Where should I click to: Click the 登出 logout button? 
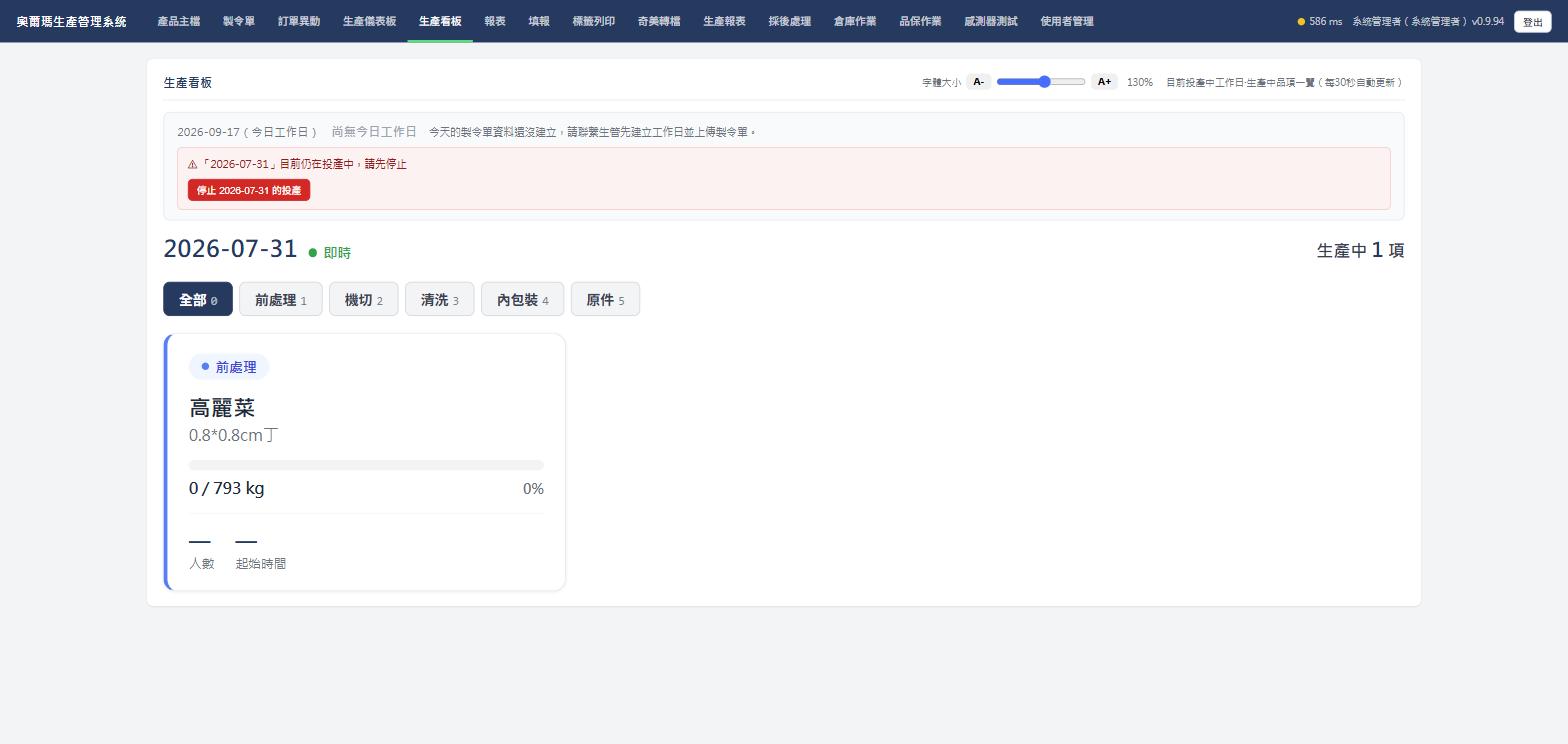1533,22
